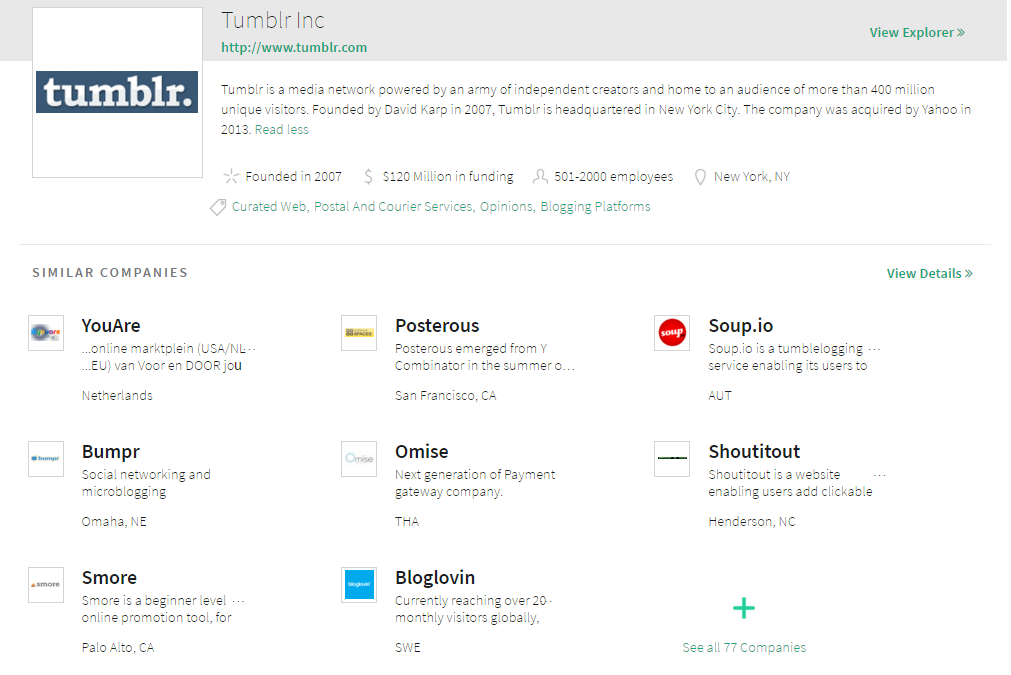Expand the Smore description ellipsis
This screenshot has width=1011, height=675.
click(239, 601)
